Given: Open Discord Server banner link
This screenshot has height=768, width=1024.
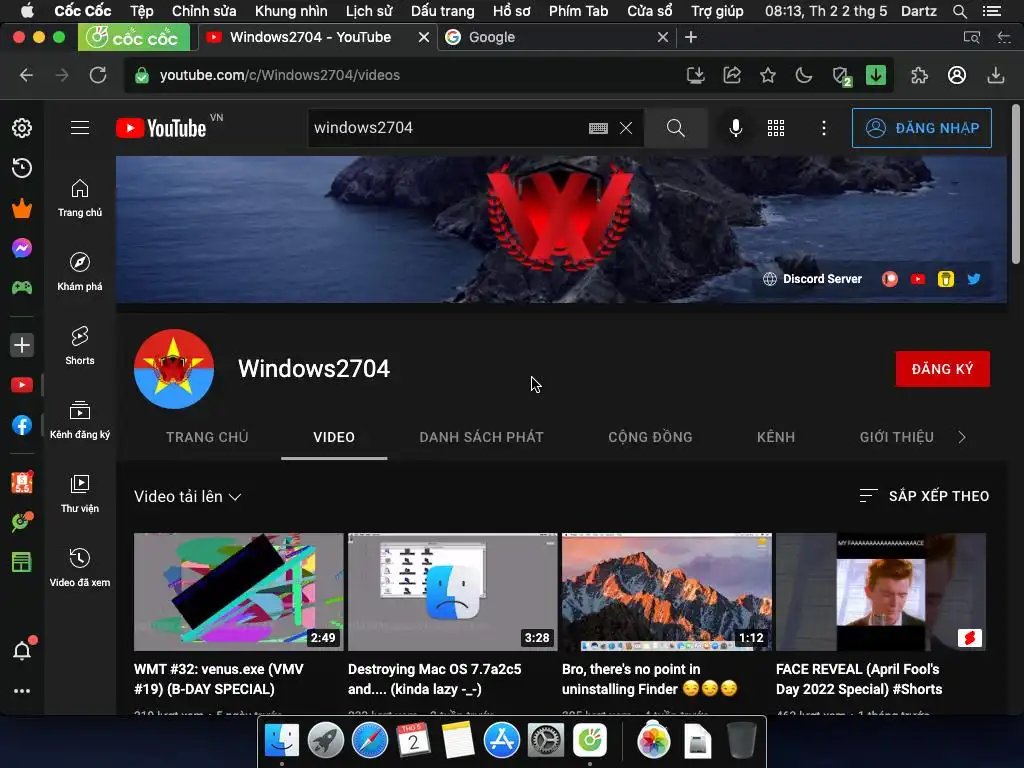Looking at the screenshot, I should pos(813,279).
